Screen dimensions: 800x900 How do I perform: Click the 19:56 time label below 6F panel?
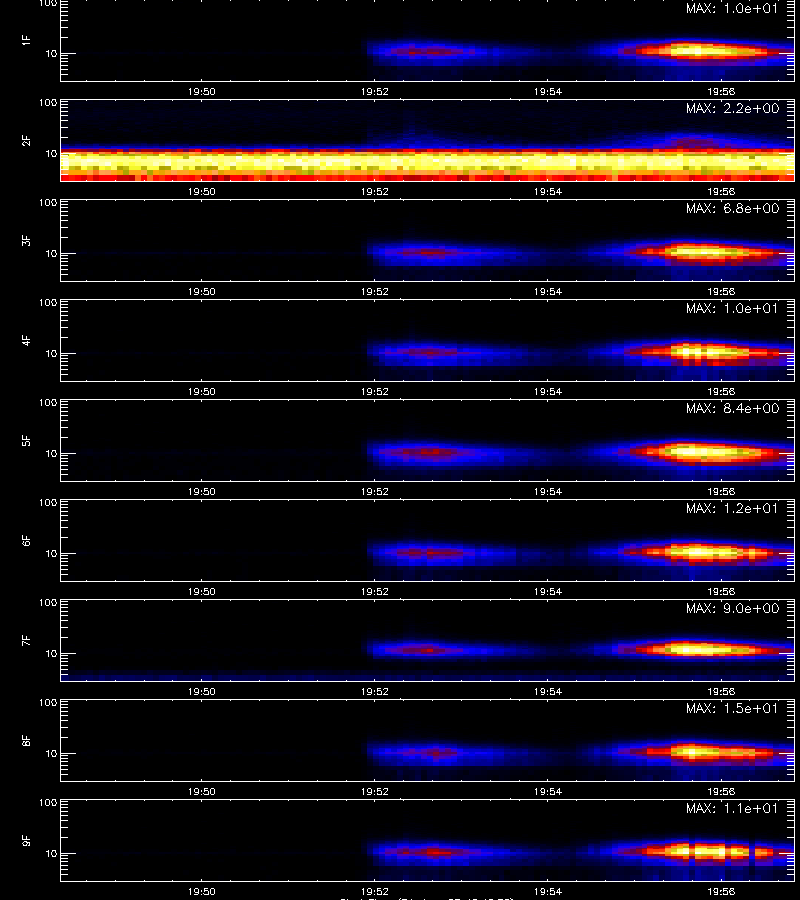[x=721, y=592]
